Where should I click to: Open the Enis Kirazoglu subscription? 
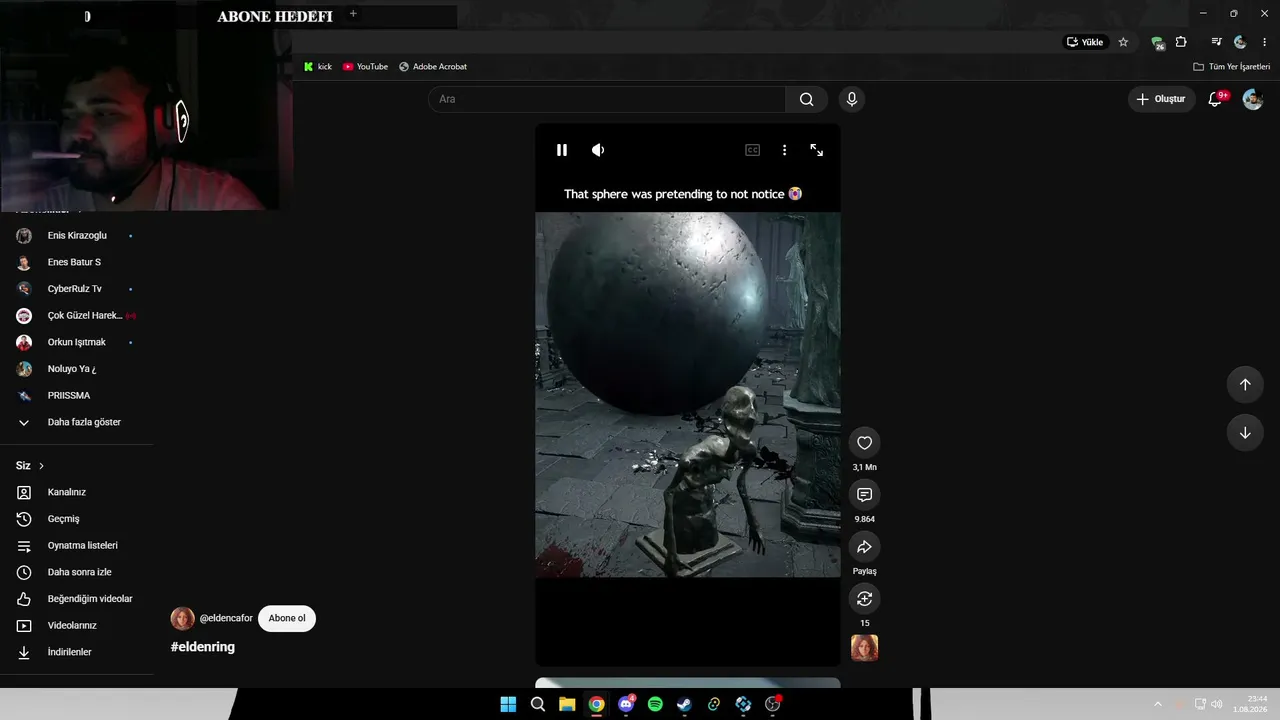pyautogui.click(x=77, y=236)
